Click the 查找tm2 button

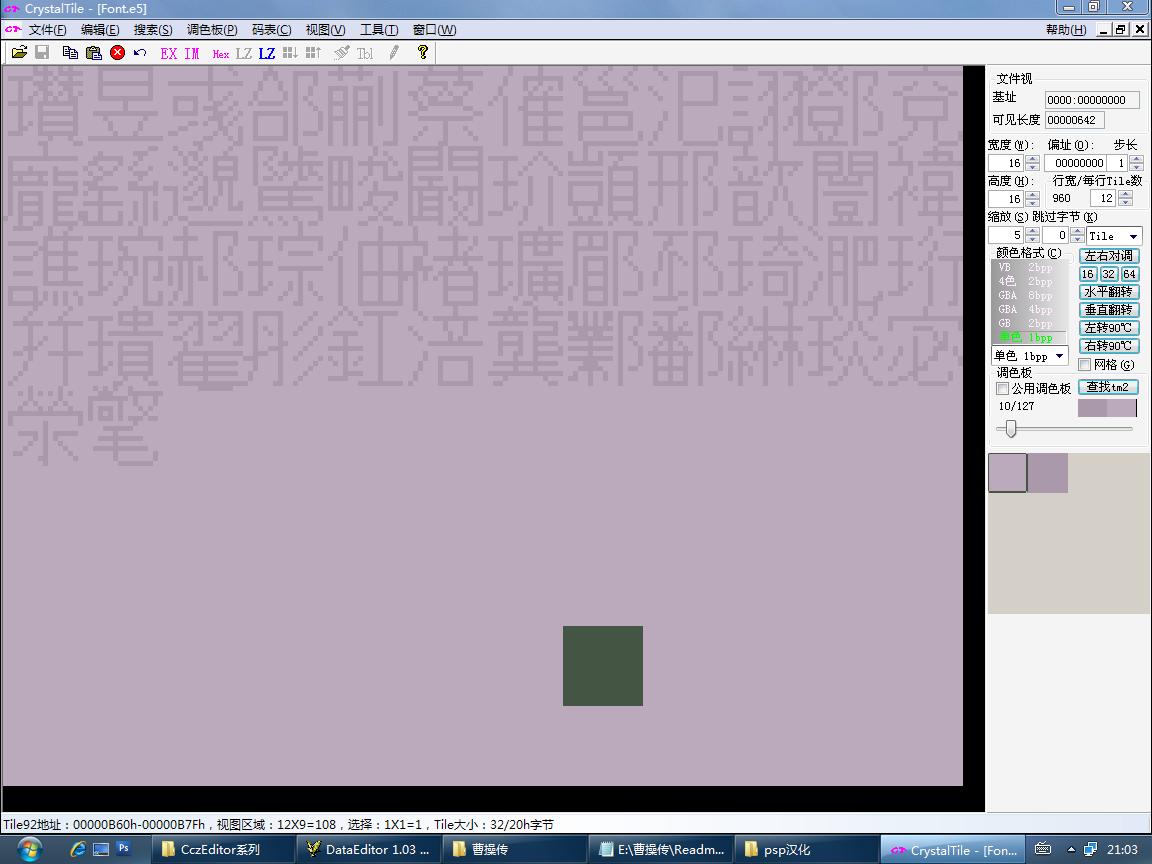click(x=1108, y=387)
